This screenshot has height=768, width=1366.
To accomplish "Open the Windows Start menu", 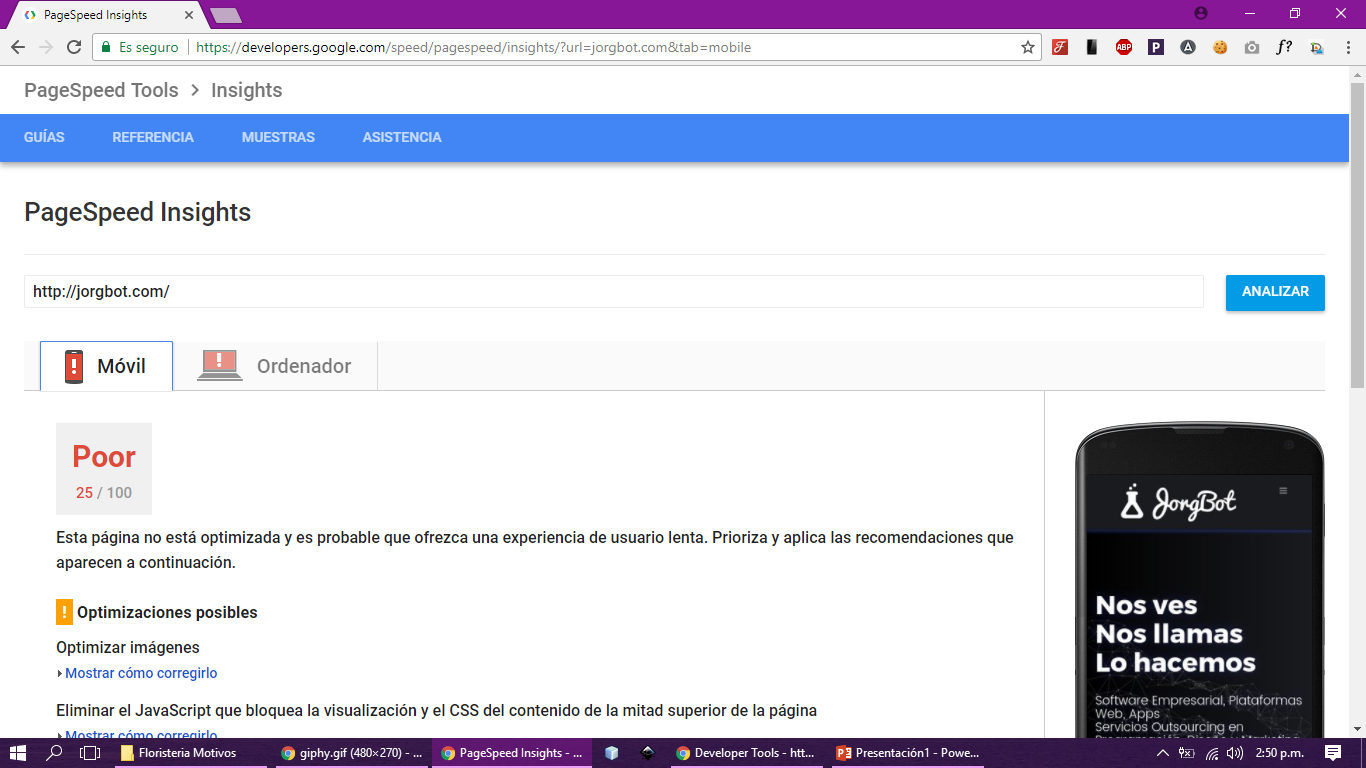I will pyautogui.click(x=18, y=753).
